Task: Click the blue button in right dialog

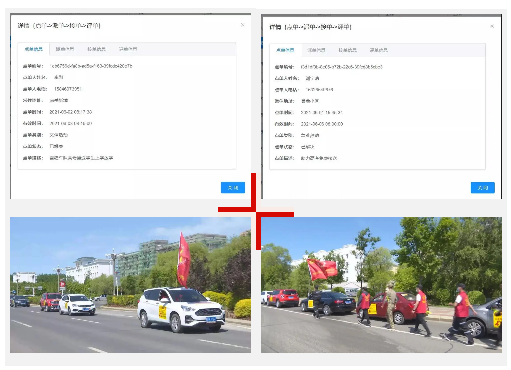Action: pyautogui.click(x=483, y=188)
